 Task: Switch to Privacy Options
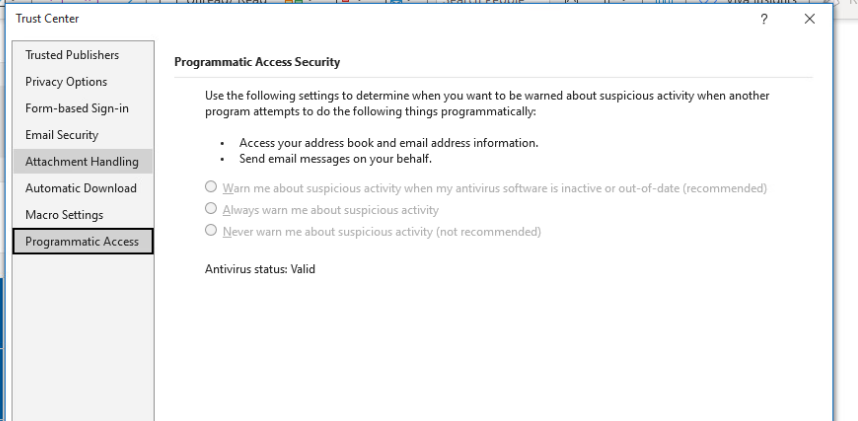click(x=66, y=81)
